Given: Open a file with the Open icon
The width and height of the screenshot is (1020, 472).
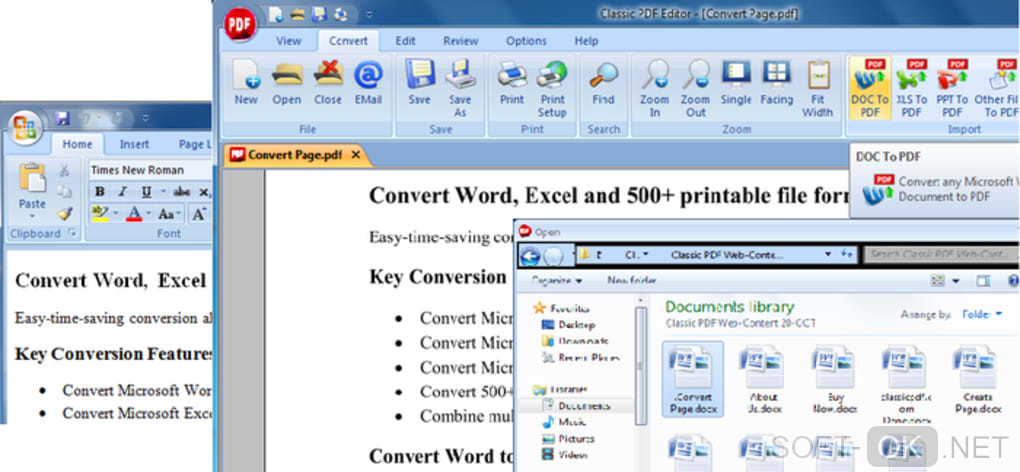Looking at the screenshot, I should [286, 82].
